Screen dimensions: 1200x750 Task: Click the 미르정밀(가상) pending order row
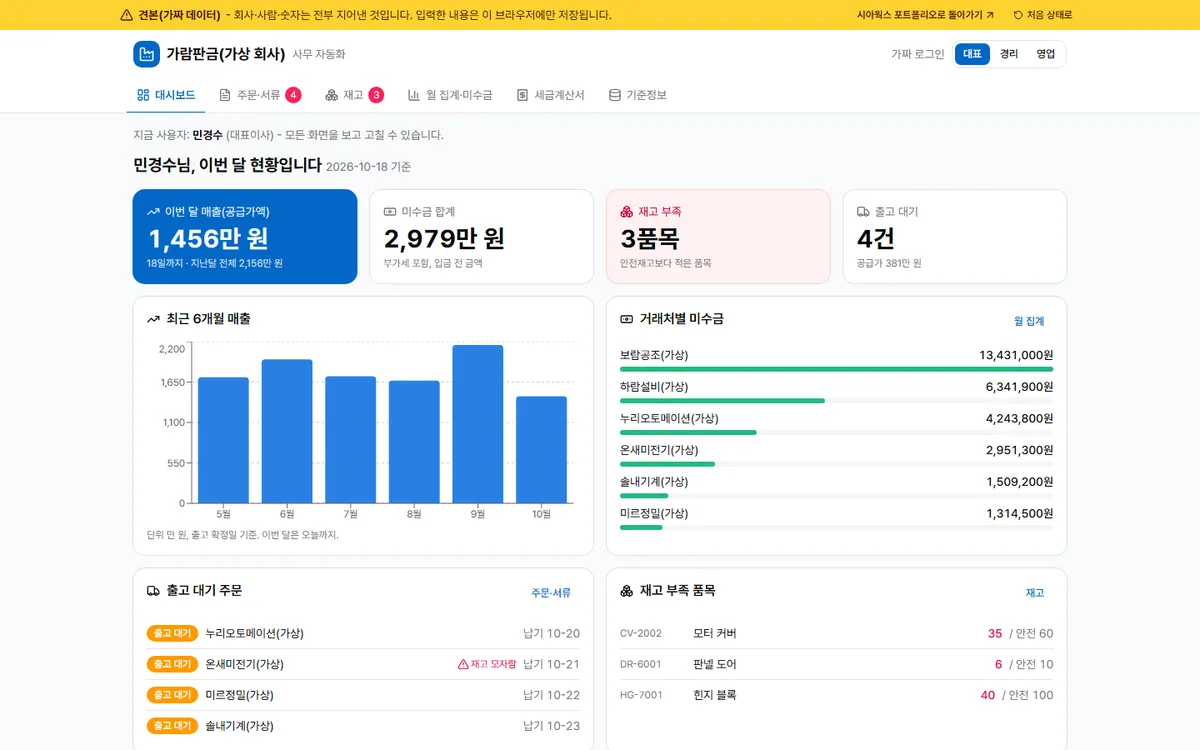click(363, 695)
